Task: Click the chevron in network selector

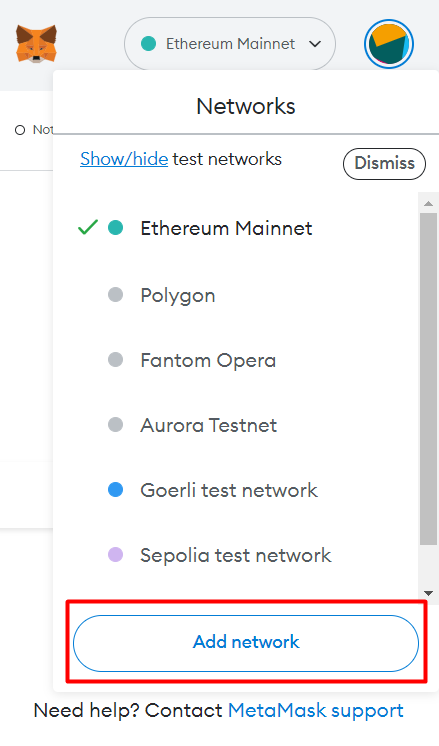Action: point(315,44)
